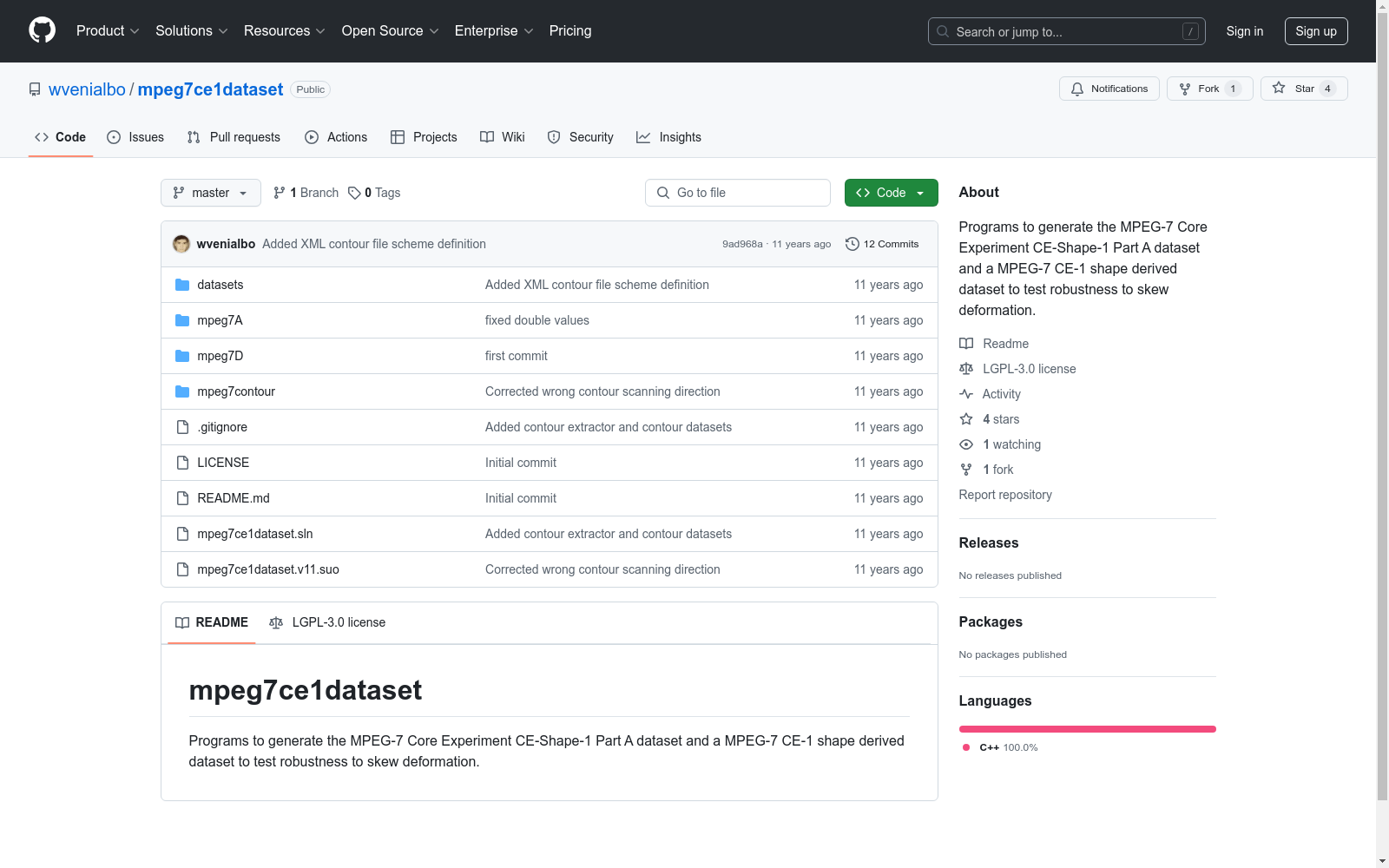Screen dimensions: 1389x868
Task: Click the mpeg7D folder icon
Action: click(182, 356)
